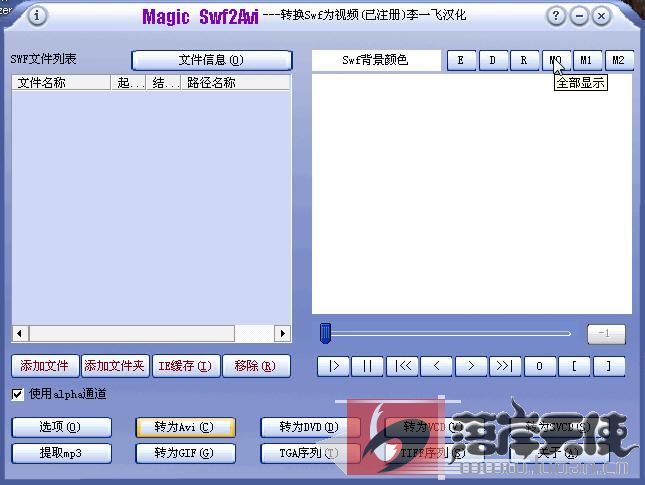Click the TIFF序列 (S) button
Viewport: 645px width, 485px height.
(x=434, y=453)
